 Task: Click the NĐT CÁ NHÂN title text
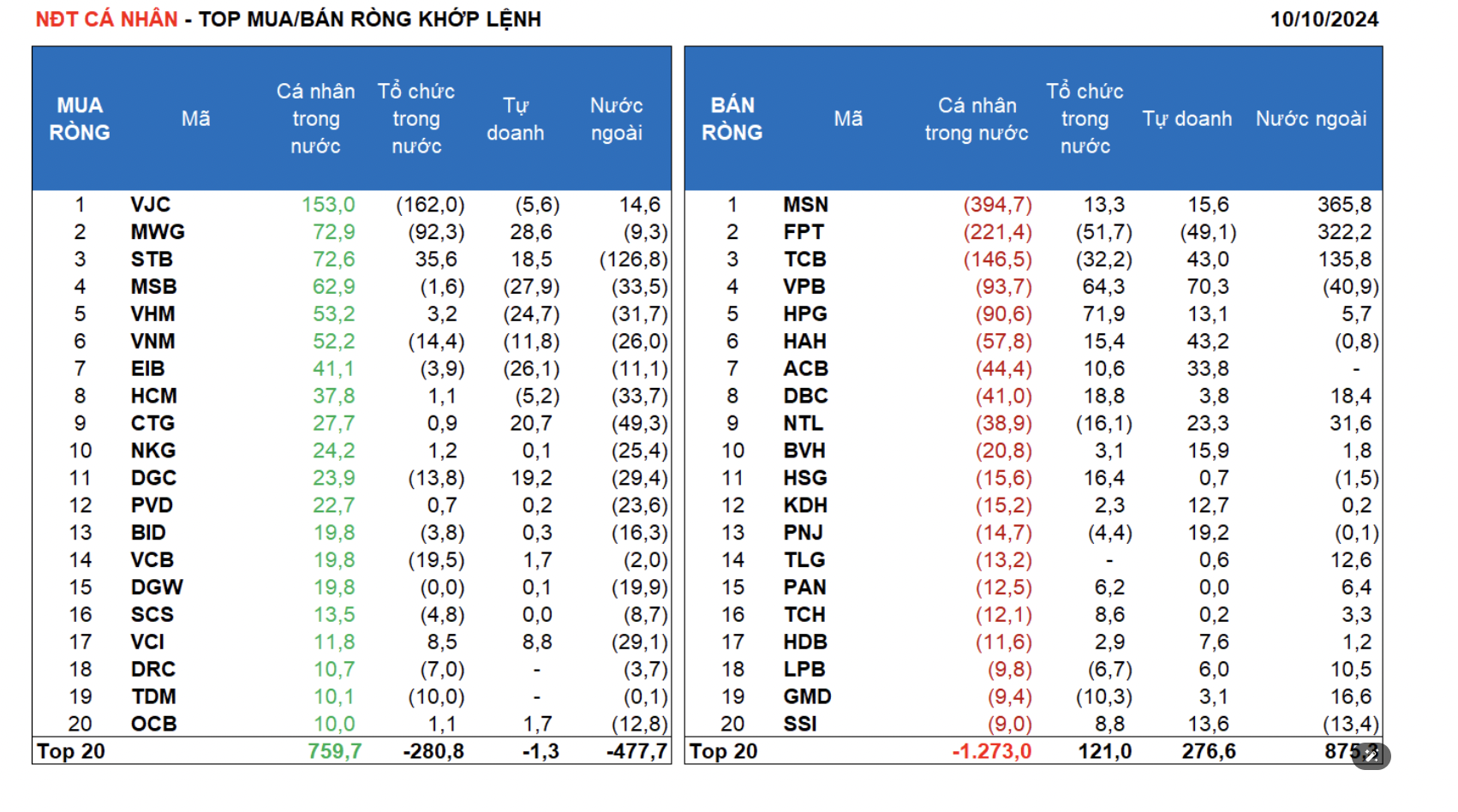click(106, 20)
